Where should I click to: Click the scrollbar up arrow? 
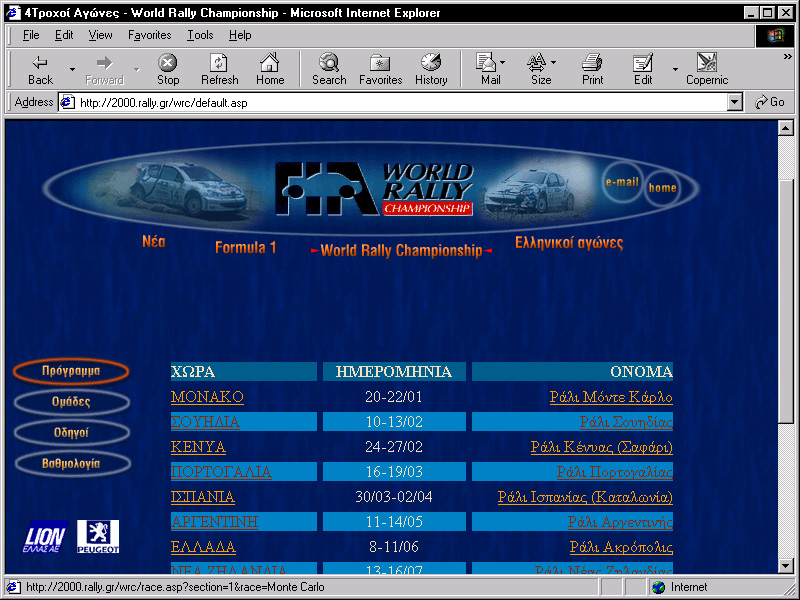[786, 128]
